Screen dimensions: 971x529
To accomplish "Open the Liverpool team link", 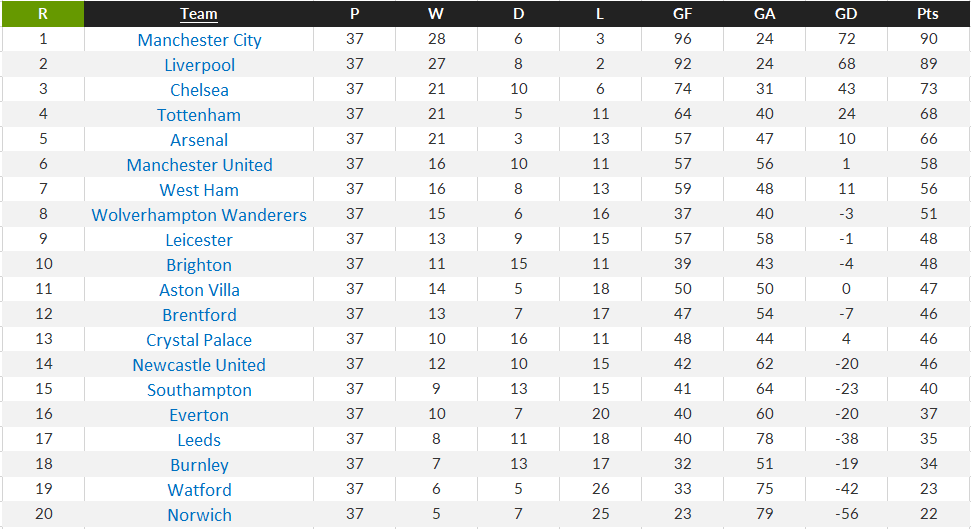I will (x=199, y=65).
